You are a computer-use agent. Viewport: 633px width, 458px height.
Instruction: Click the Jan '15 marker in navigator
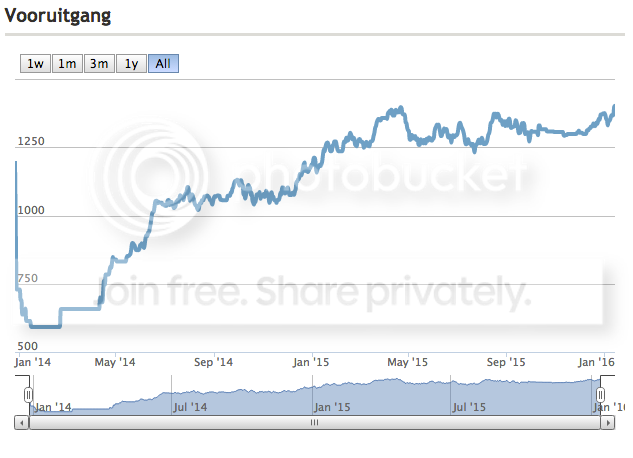333,407
